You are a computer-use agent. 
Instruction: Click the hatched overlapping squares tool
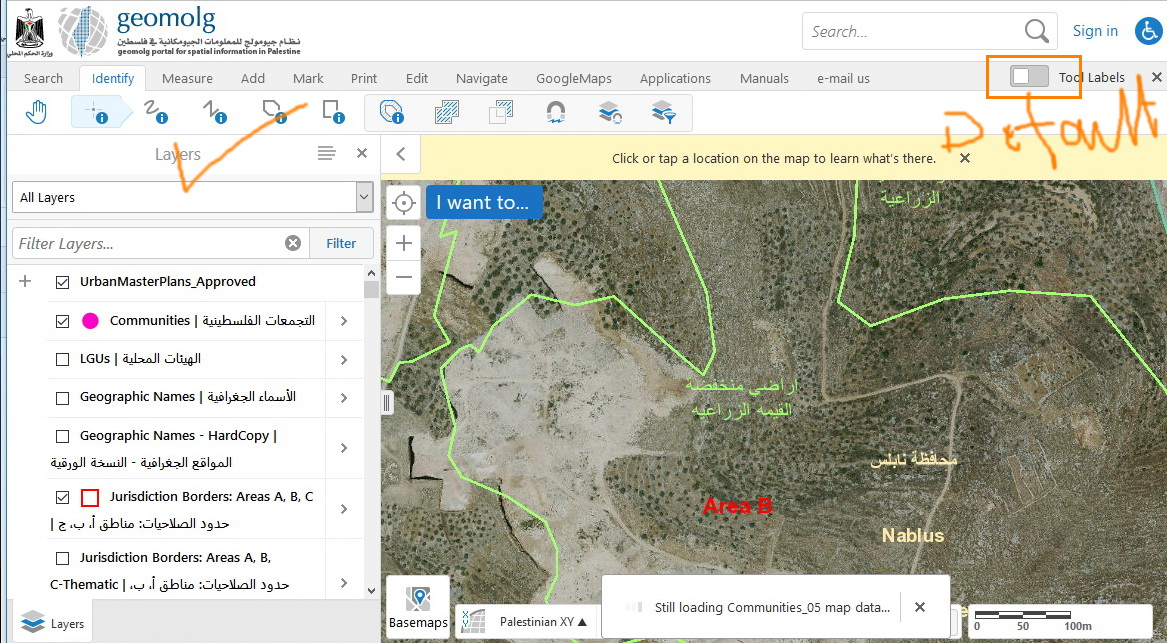[447, 112]
